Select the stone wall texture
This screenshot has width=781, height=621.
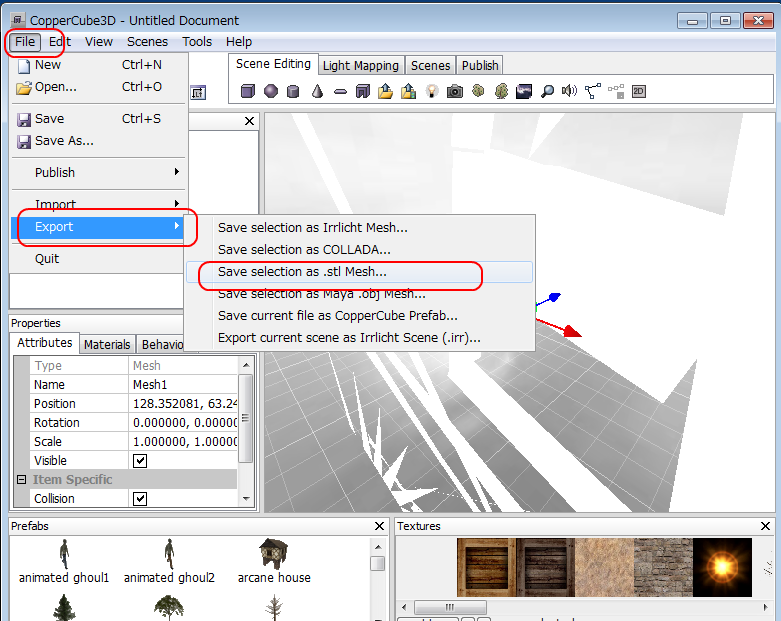663,567
